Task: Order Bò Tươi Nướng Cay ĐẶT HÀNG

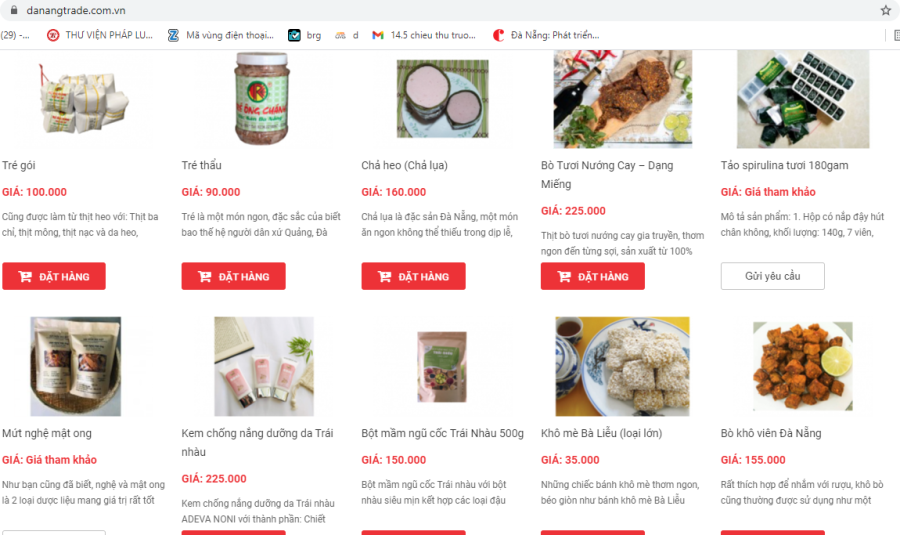Action: (x=593, y=276)
